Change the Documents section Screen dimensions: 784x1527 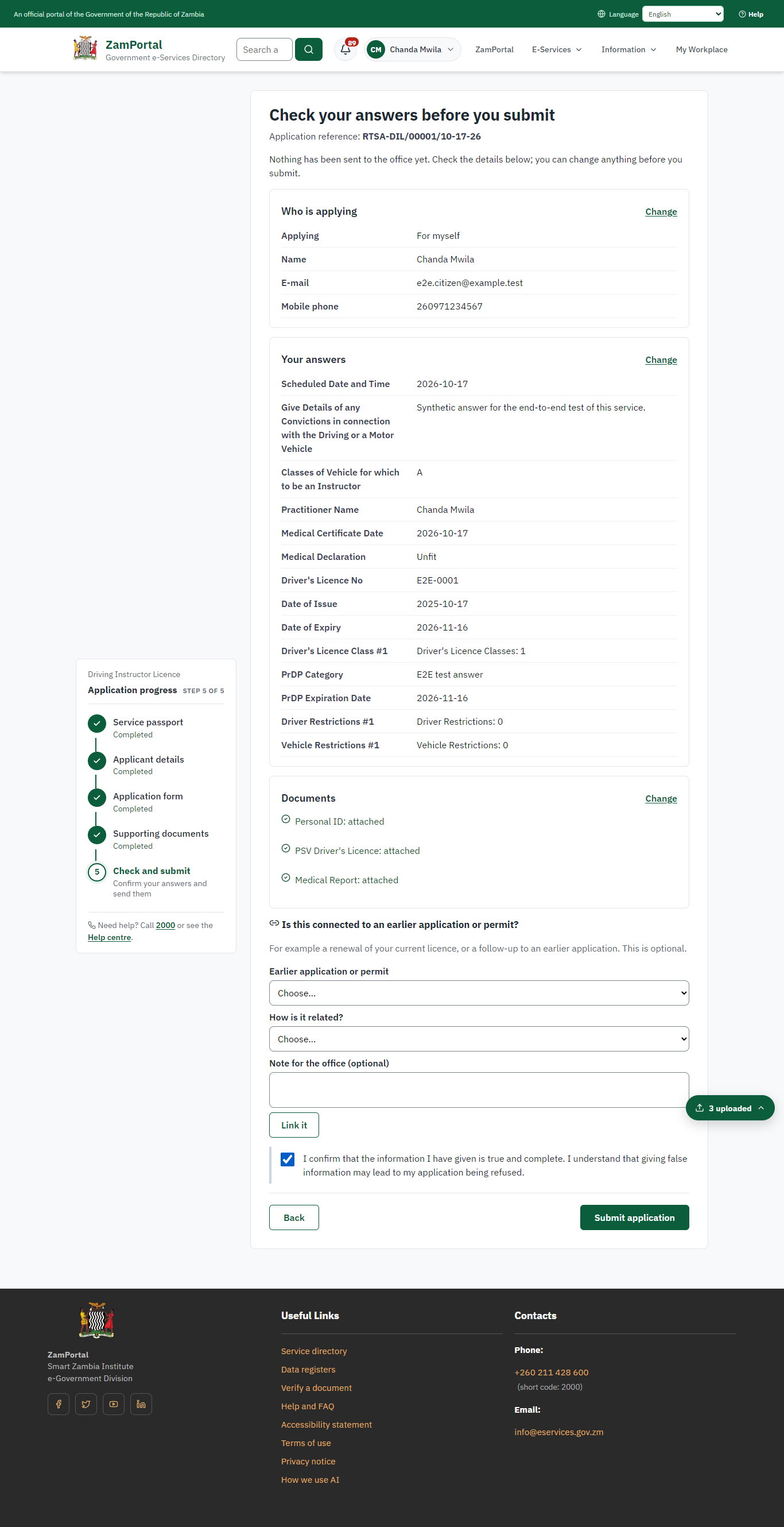click(x=661, y=798)
